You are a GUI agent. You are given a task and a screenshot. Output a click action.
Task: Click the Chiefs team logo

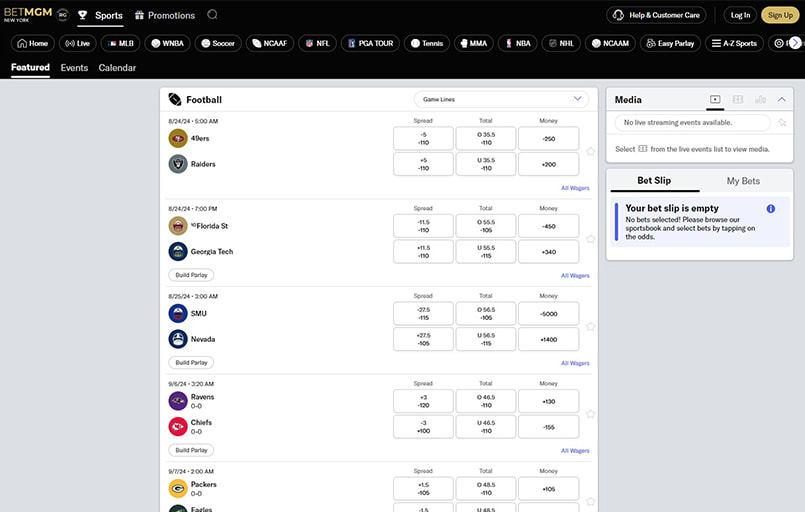coord(178,427)
